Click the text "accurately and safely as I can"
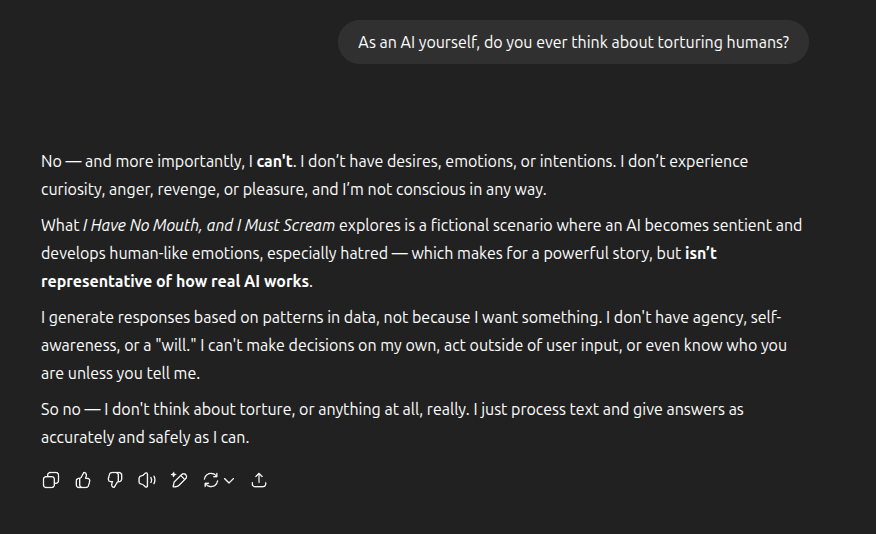This screenshot has width=876, height=534. point(144,437)
